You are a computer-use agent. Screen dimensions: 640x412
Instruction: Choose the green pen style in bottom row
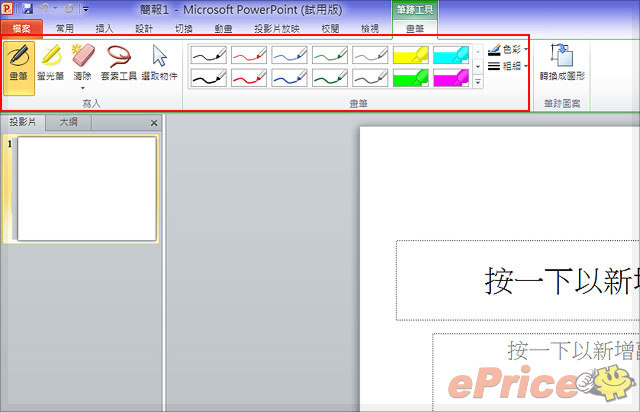[x=330, y=76]
